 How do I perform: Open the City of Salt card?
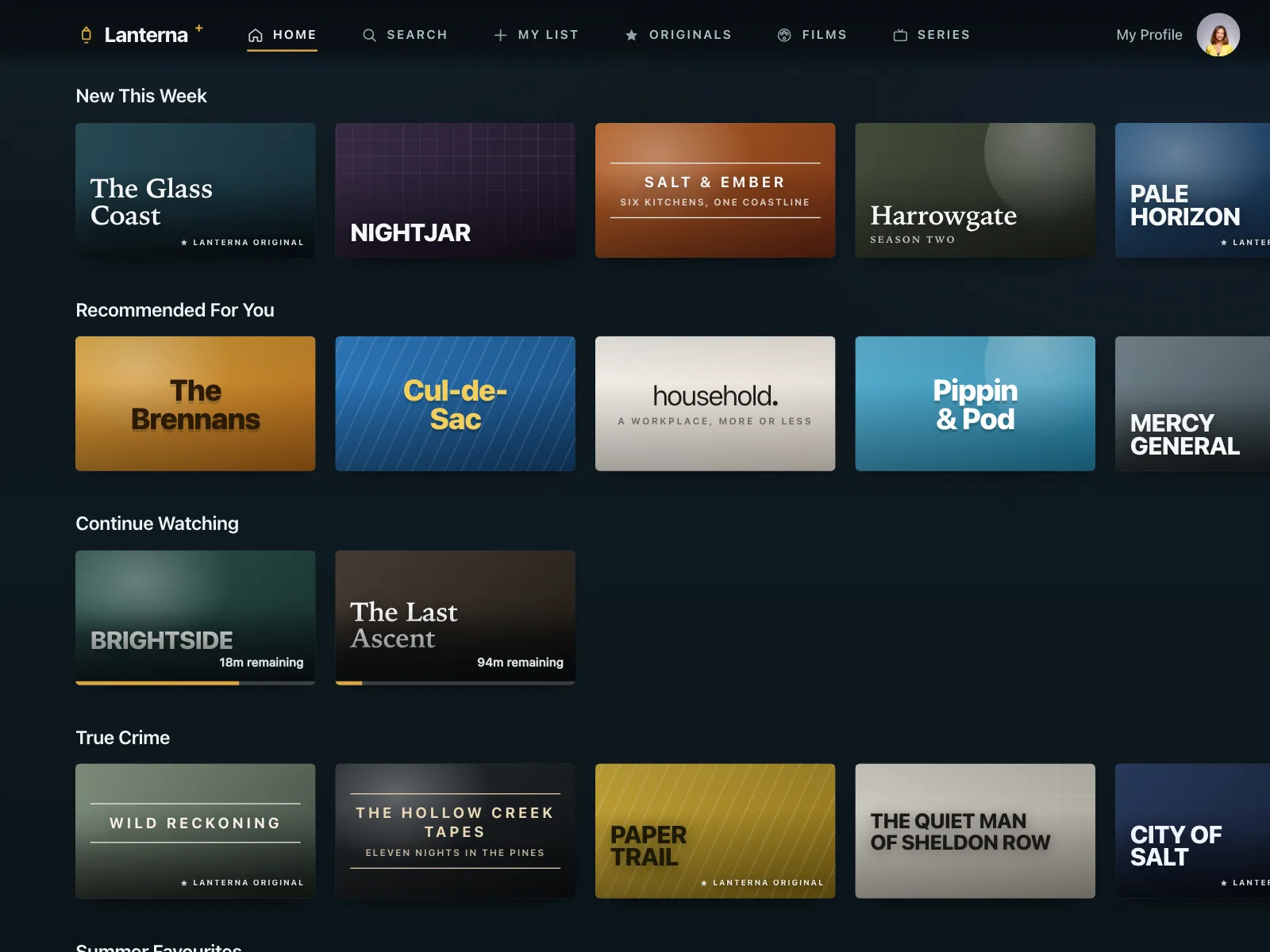point(1192,831)
